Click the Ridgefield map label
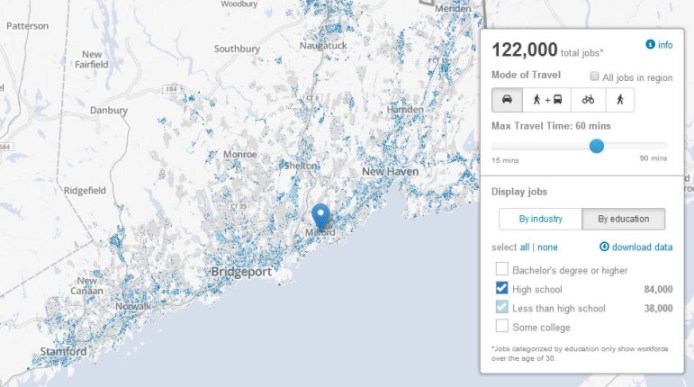The image size is (694, 387). click(85, 191)
